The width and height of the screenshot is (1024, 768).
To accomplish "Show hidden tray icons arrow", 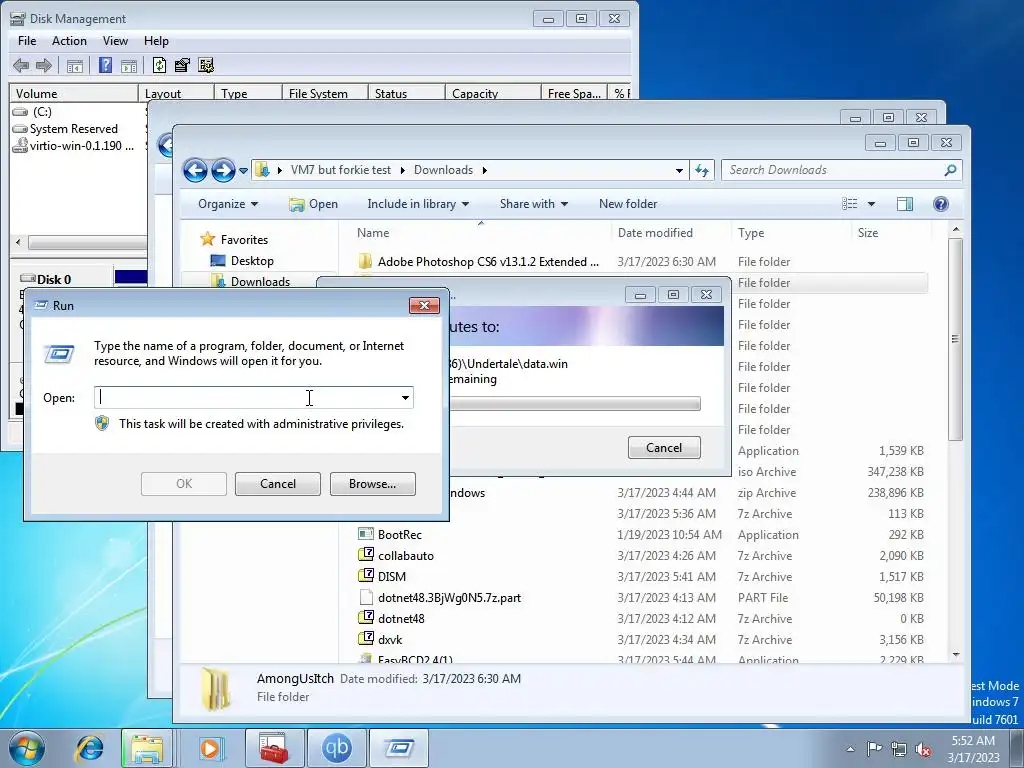I will 850,749.
